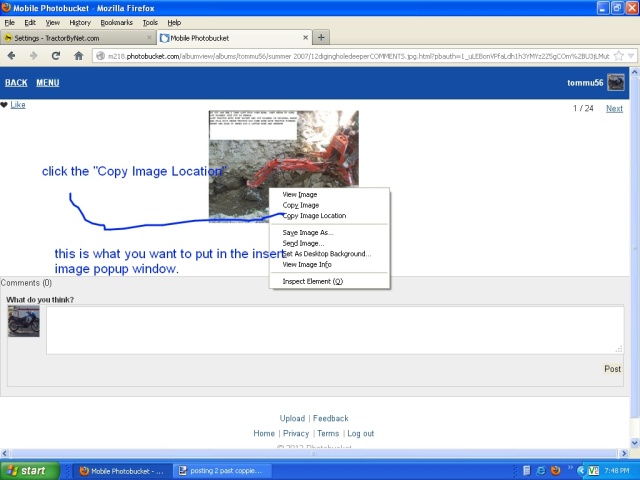This screenshot has width=640, height=480.
Task: Open the Bookmarks menu
Action: (116, 22)
